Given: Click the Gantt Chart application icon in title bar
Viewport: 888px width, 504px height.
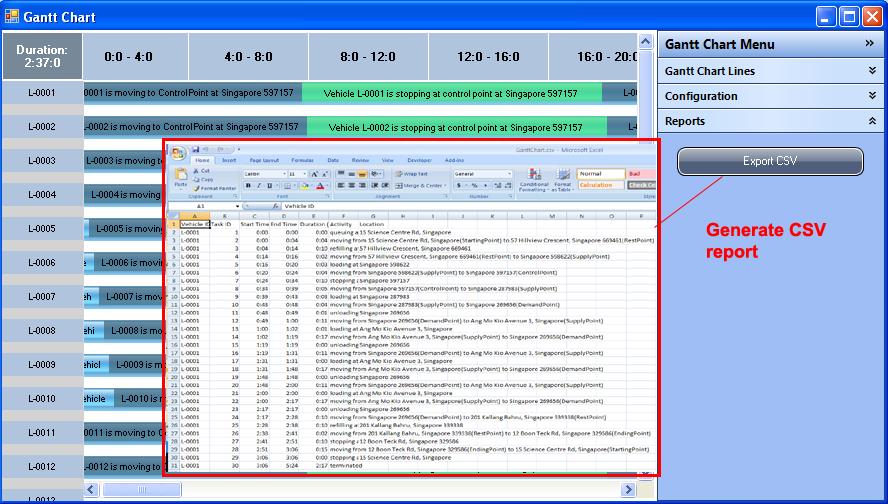Looking at the screenshot, I should (12, 16).
